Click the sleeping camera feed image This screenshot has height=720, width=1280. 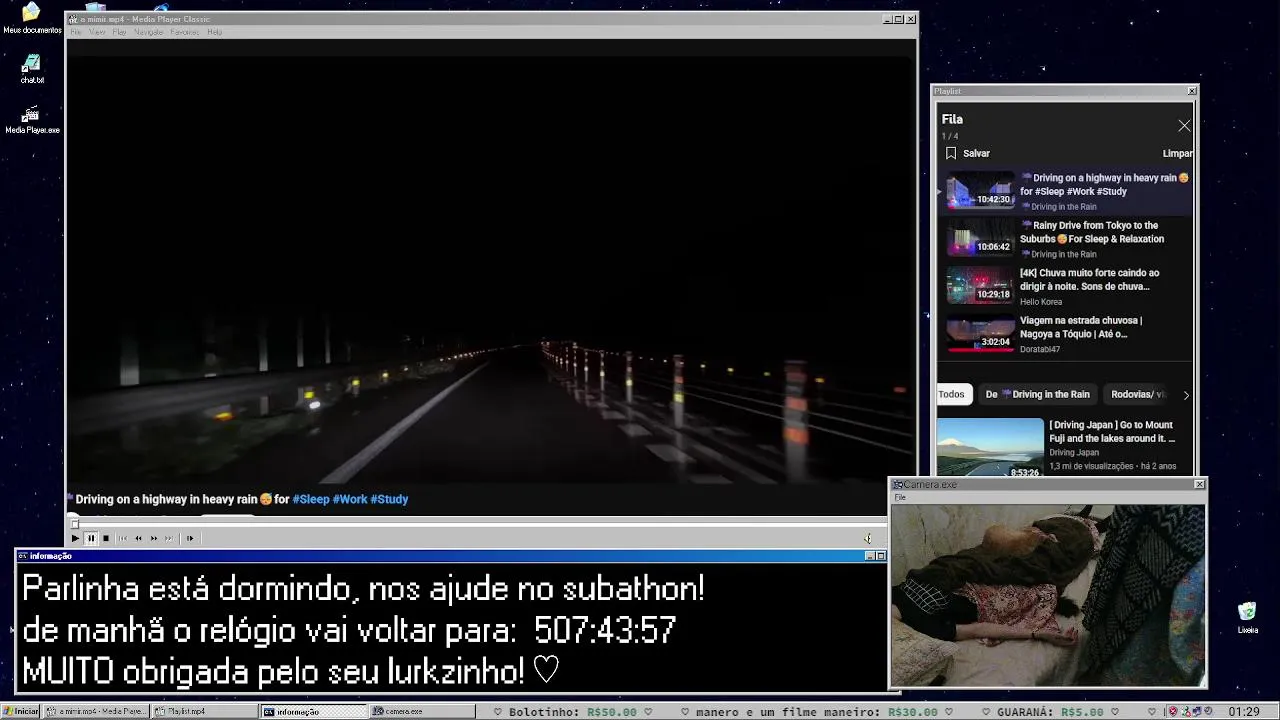pos(1048,595)
